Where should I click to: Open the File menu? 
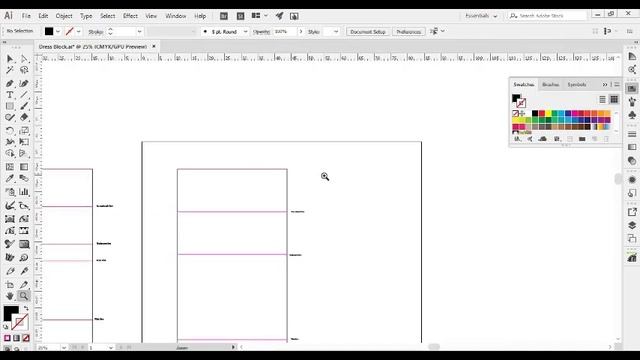(26, 16)
